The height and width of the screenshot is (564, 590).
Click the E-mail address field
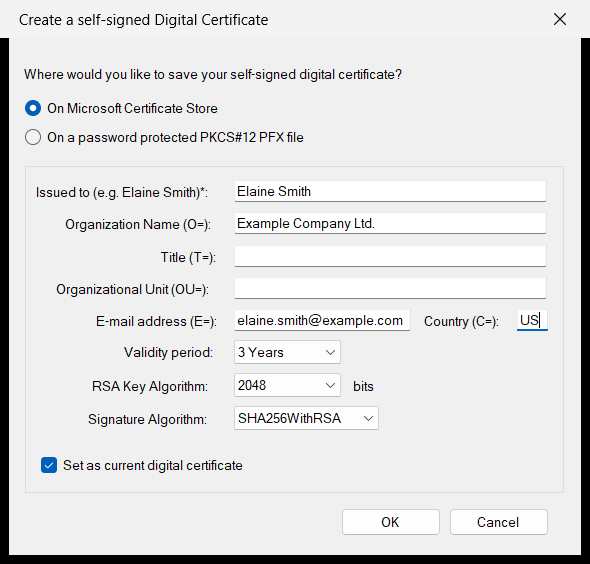322,321
